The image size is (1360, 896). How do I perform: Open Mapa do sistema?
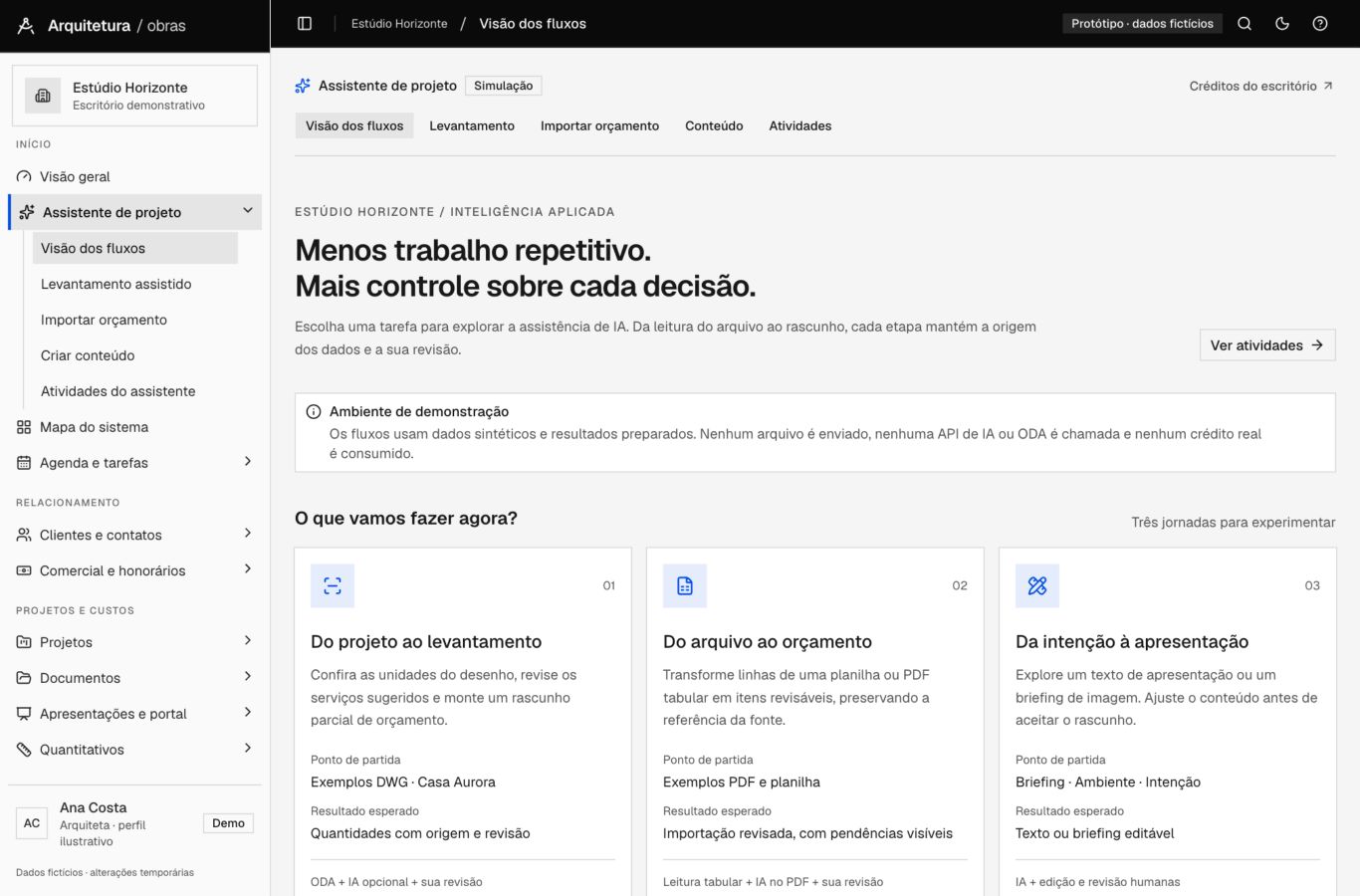tap(134, 427)
